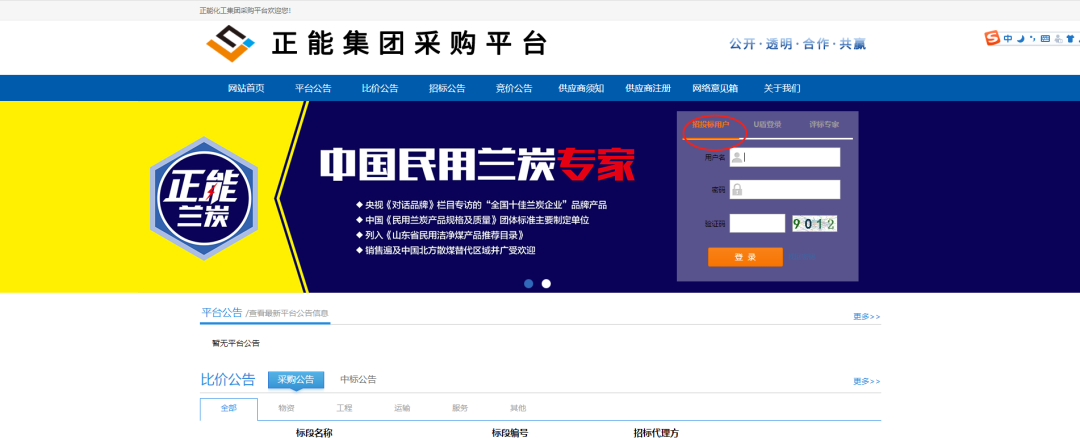Viewport: 1080px width, 438px height.
Task: Focus the 密码 input field
Action: pyautogui.click(x=785, y=189)
